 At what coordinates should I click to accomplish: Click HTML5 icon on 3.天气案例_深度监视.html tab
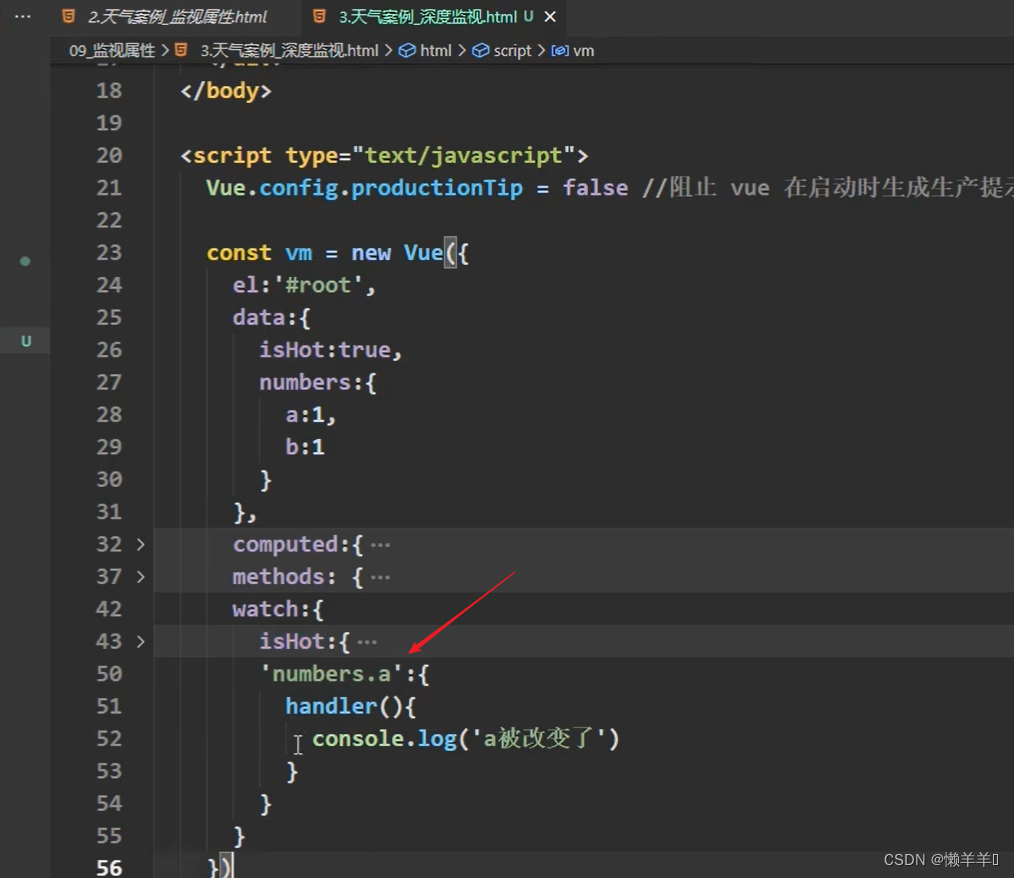pyautogui.click(x=319, y=17)
